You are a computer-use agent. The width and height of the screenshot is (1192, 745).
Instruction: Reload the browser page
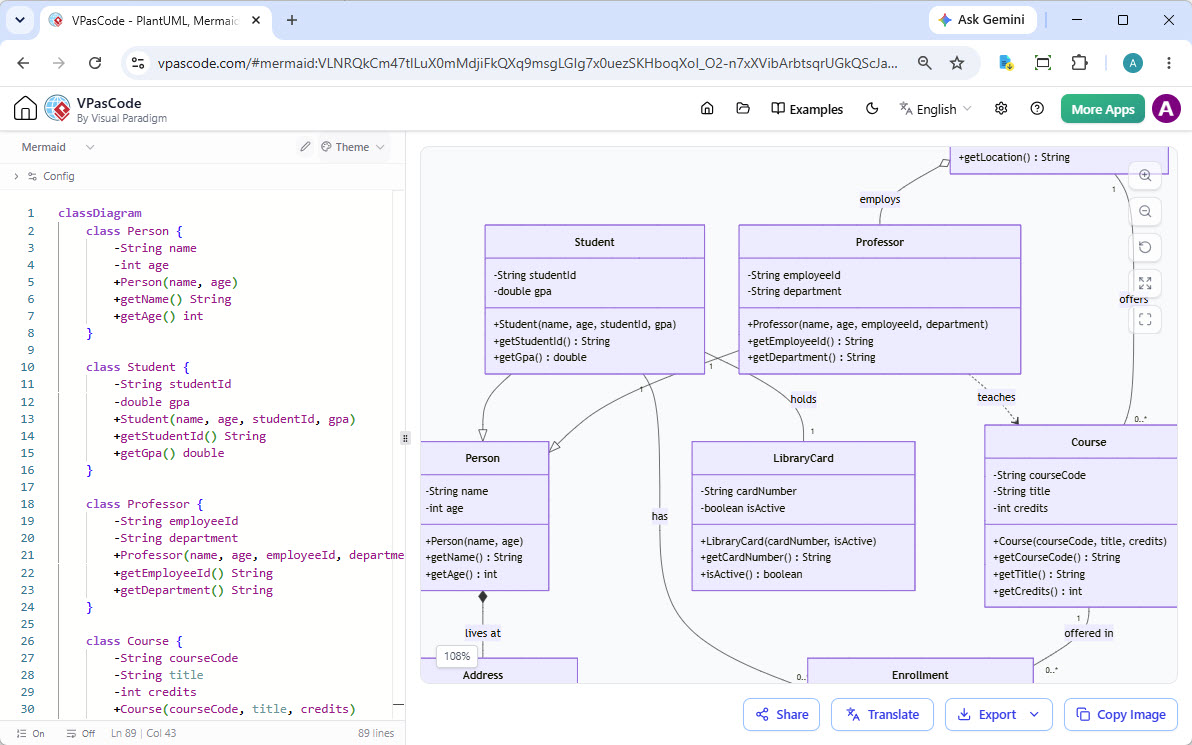point(95,63)
